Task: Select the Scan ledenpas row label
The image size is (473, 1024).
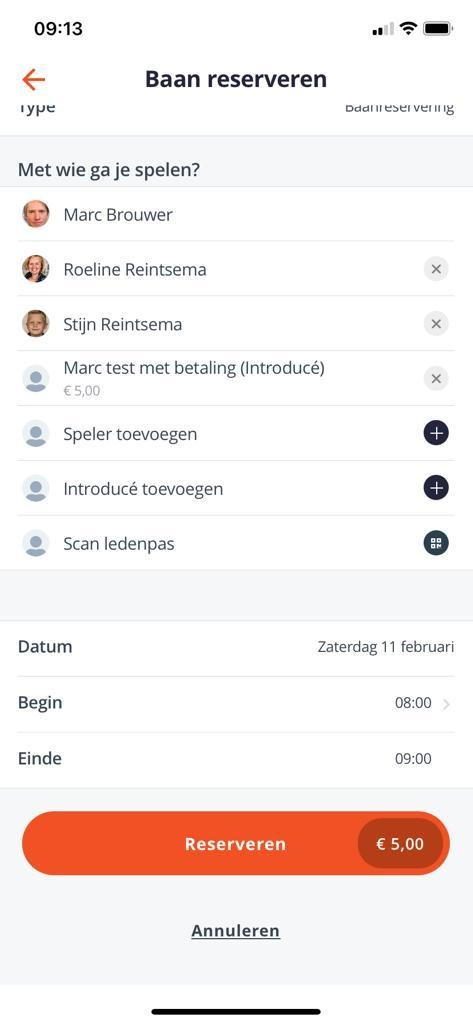Action: point(119,544)
